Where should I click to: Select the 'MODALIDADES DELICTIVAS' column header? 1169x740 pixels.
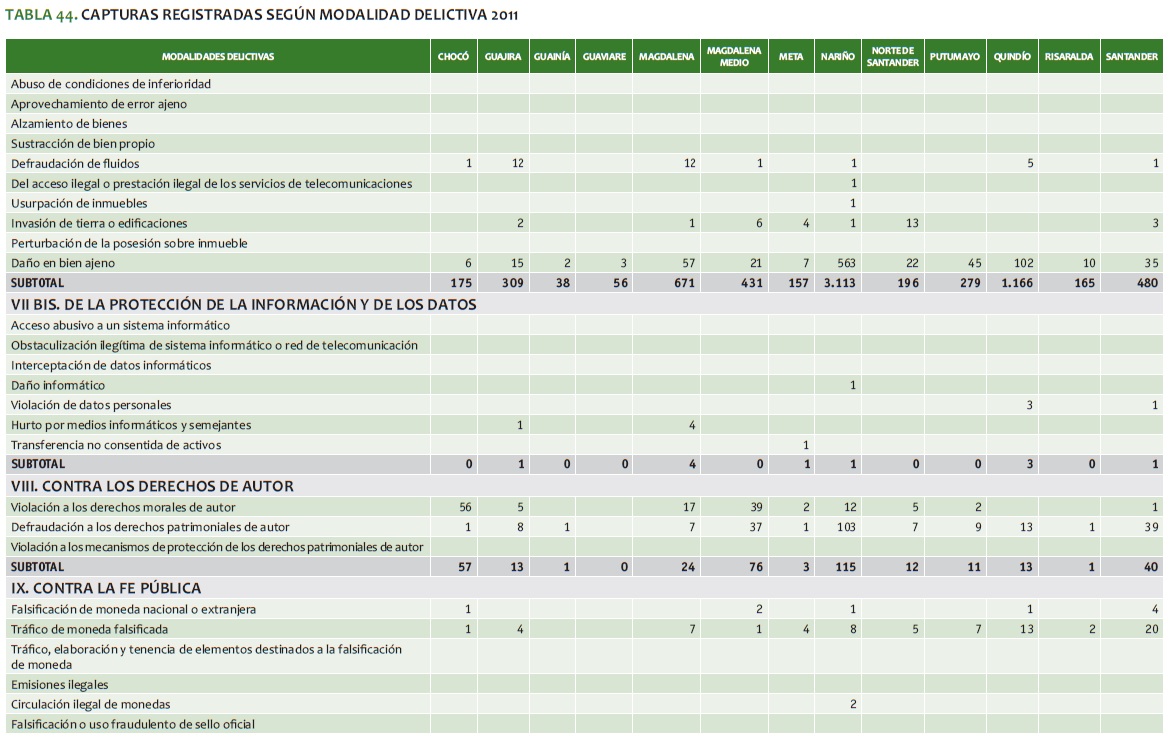click(x=218, y=57)
